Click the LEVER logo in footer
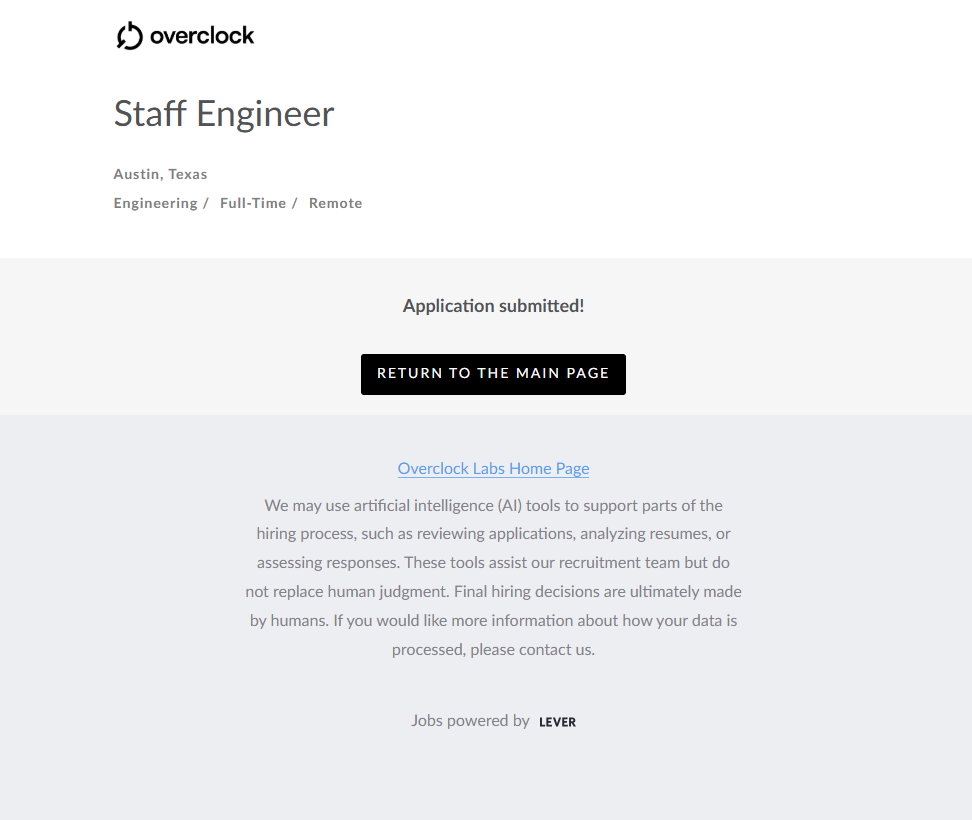972x820 pixels. [557, 722]
